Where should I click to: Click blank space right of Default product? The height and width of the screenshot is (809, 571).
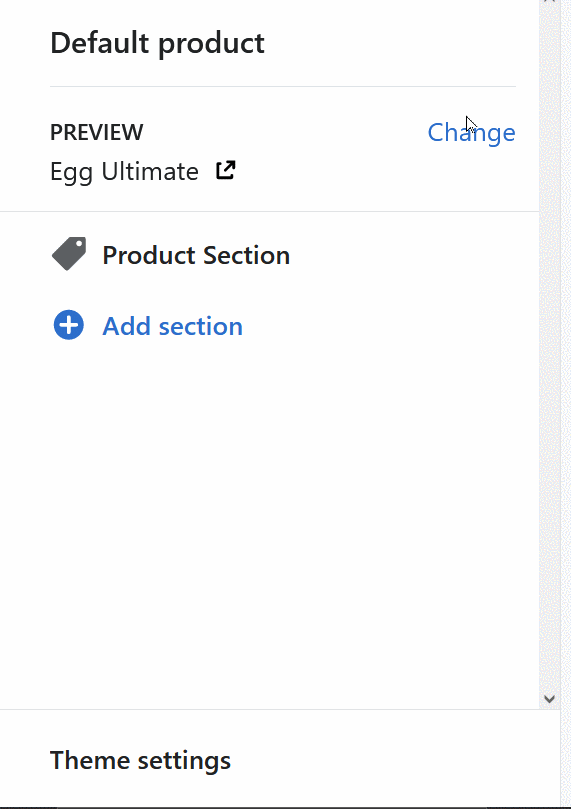[x=392, y=42]
